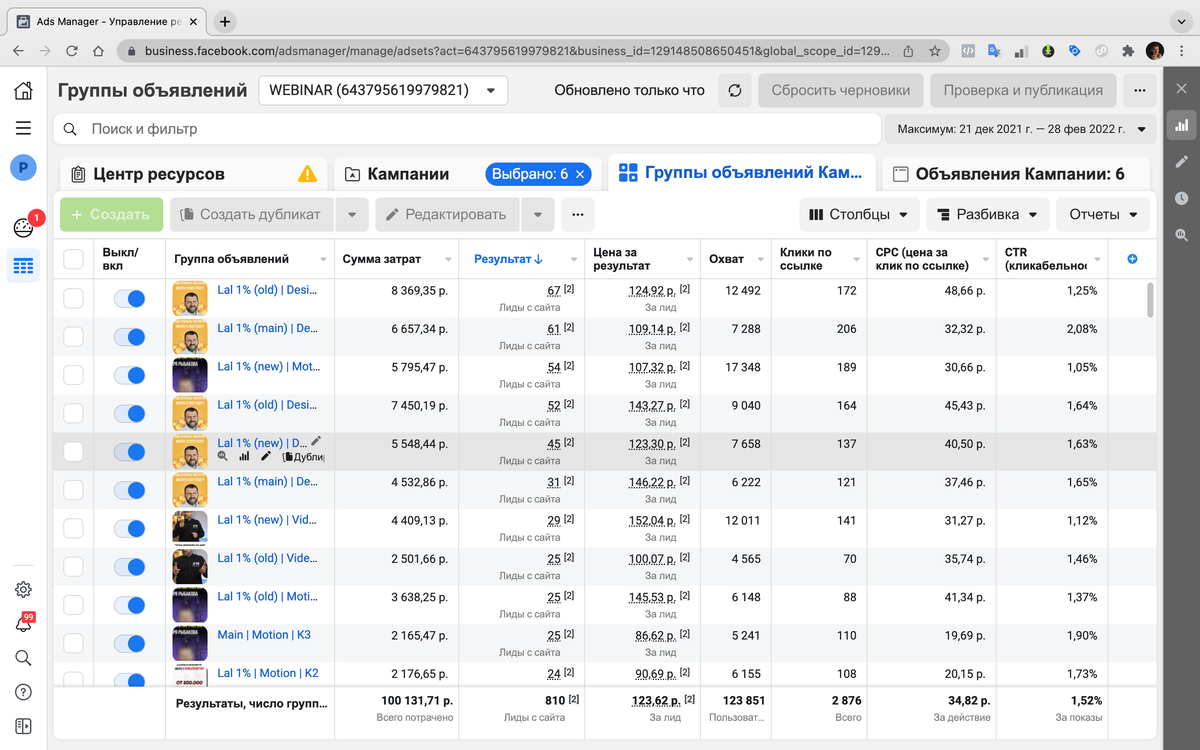This screenshot has height=750, width=1200.
Task: Close the right side panel with X
Action: coord(1182,90)
